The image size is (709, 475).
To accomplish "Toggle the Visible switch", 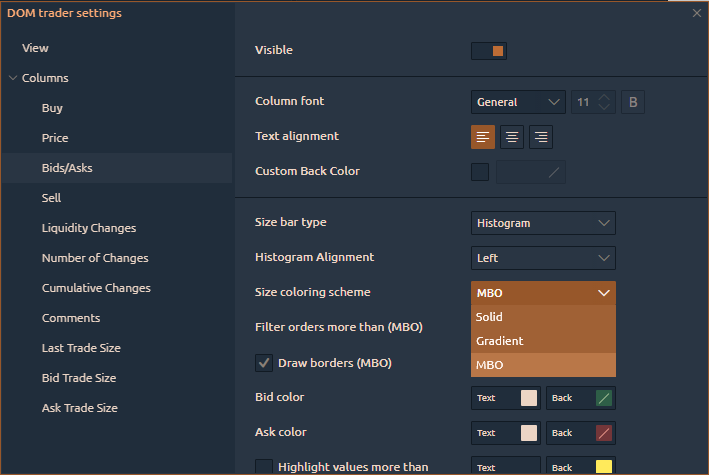I will (x=489, y=50).
